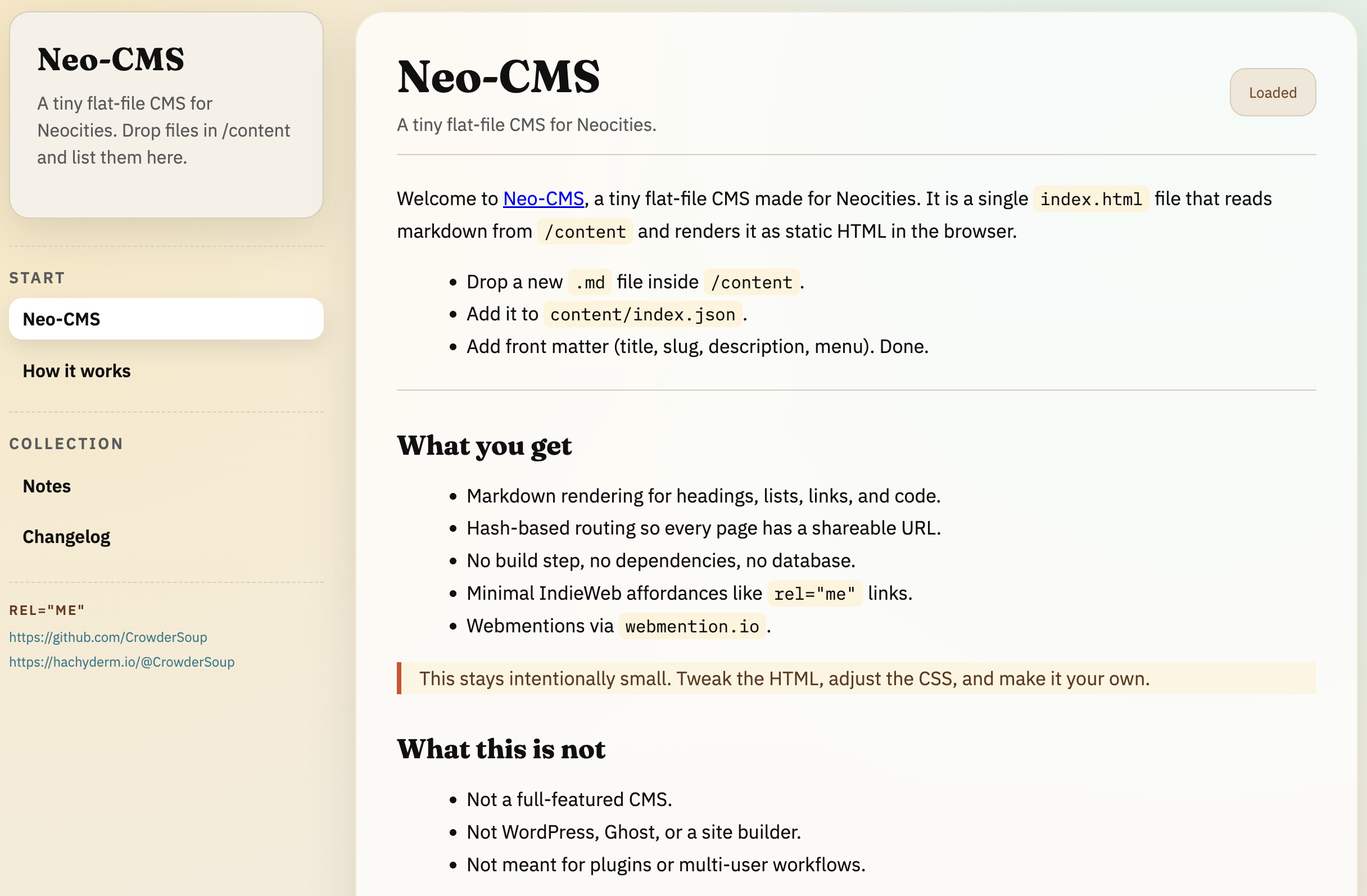Open the github.com/CrowderSoup link
The height and width of the screenshot is (896, 1367).
pos(108,637)
